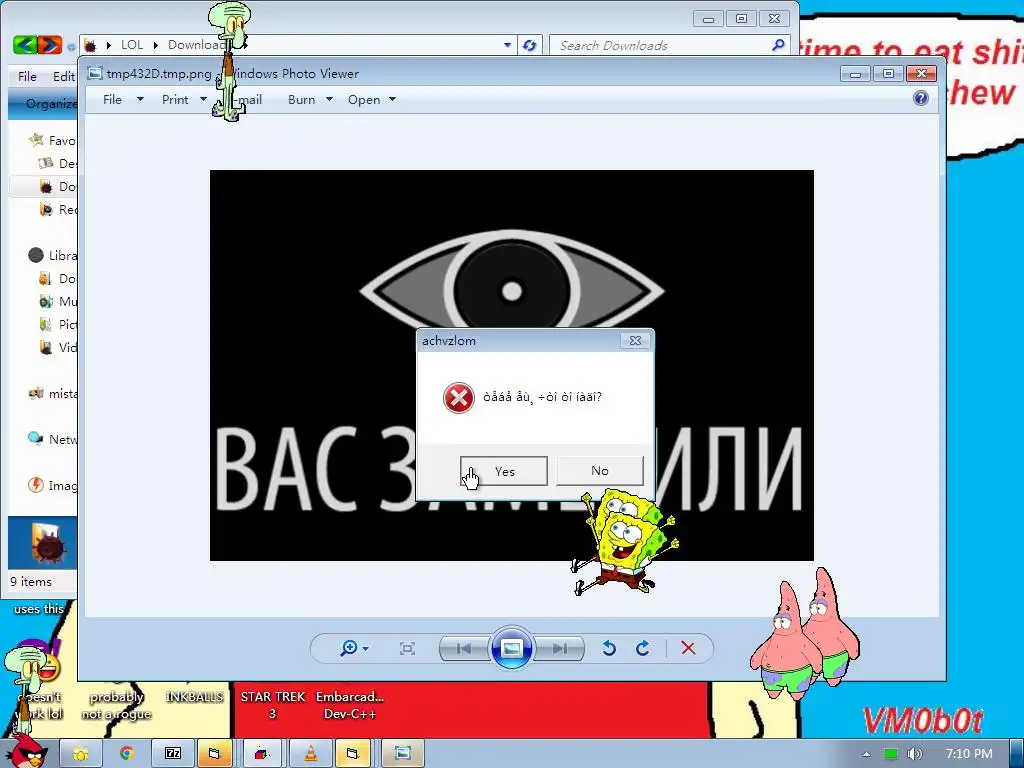Viewport: 1024px width, 768px height.
Task: Expand the Burn dropdown arrow
Action: [329, 99]
